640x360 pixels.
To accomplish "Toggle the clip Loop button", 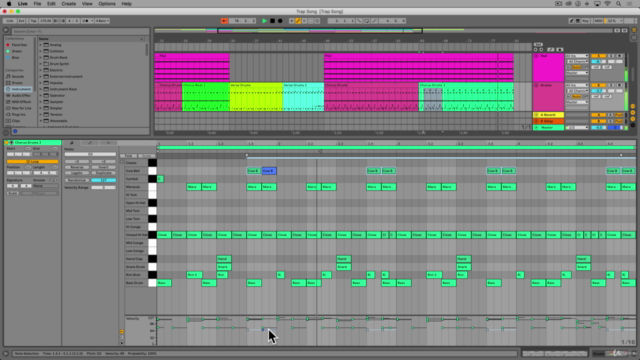I will coord(32,162).
